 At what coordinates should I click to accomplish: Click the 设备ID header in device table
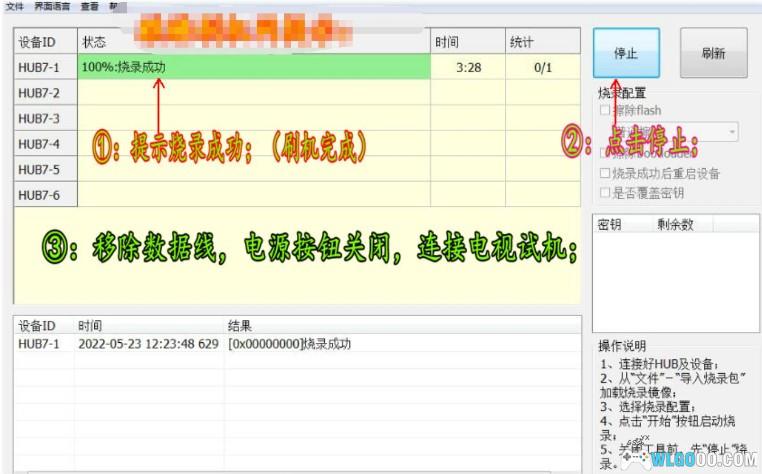coord(46,42)
